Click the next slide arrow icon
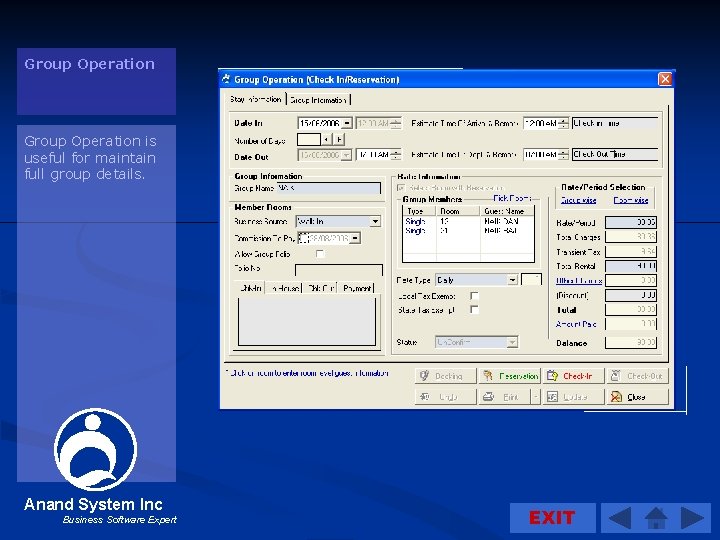720x540 pixels. click(692, 518)
